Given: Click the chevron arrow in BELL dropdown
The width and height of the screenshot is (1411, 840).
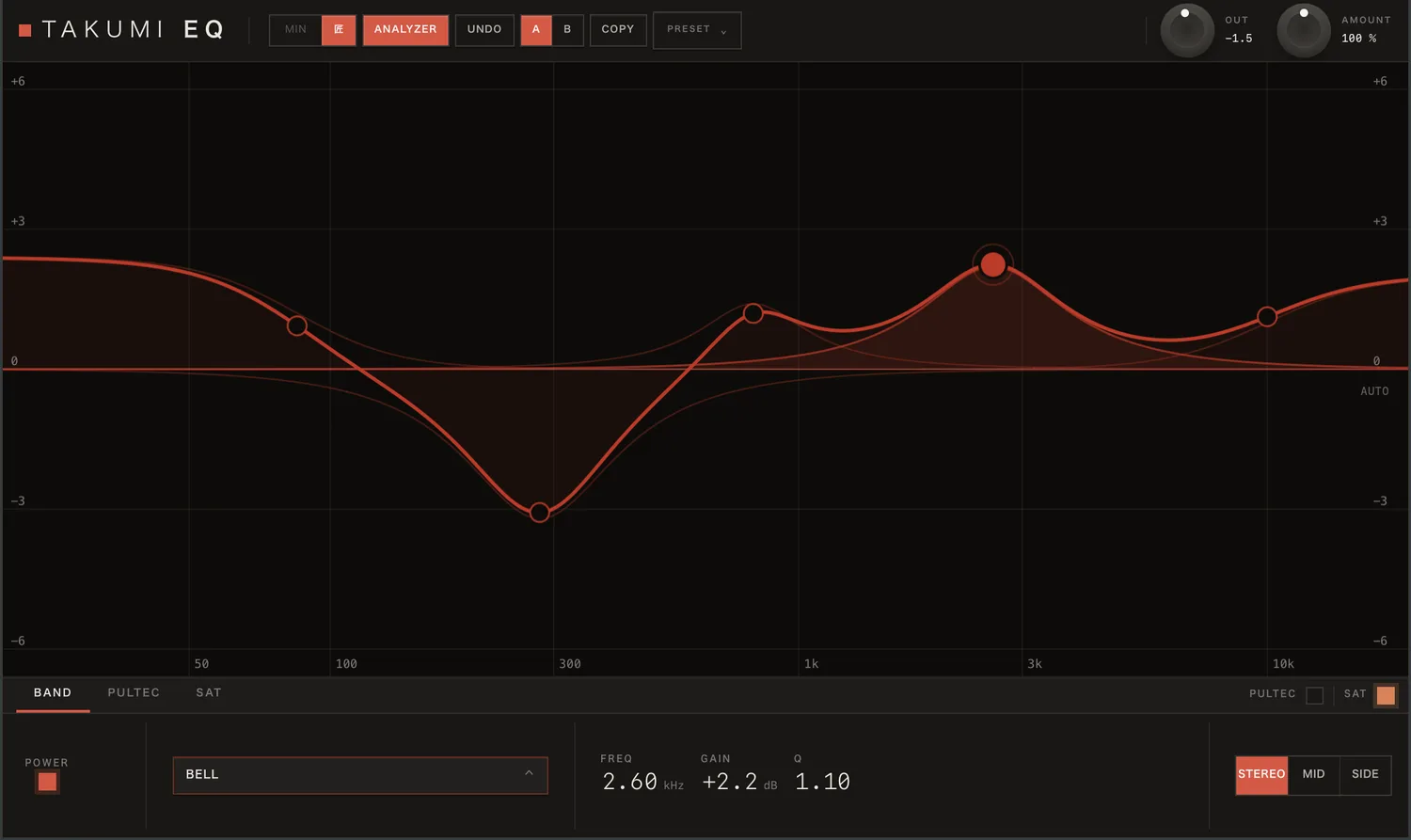Looking at the screenshot, I should 529,773.
